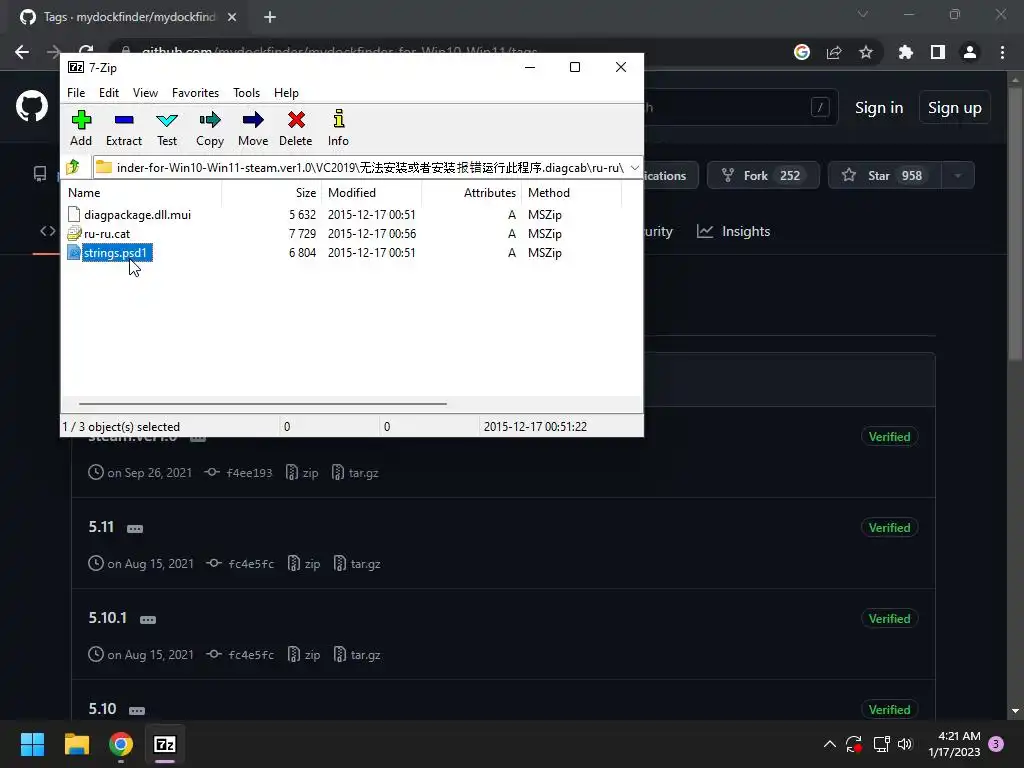1024x768 pixels.
Task: Click the Google icon in the address bar
Action: [x=802, y=52]
